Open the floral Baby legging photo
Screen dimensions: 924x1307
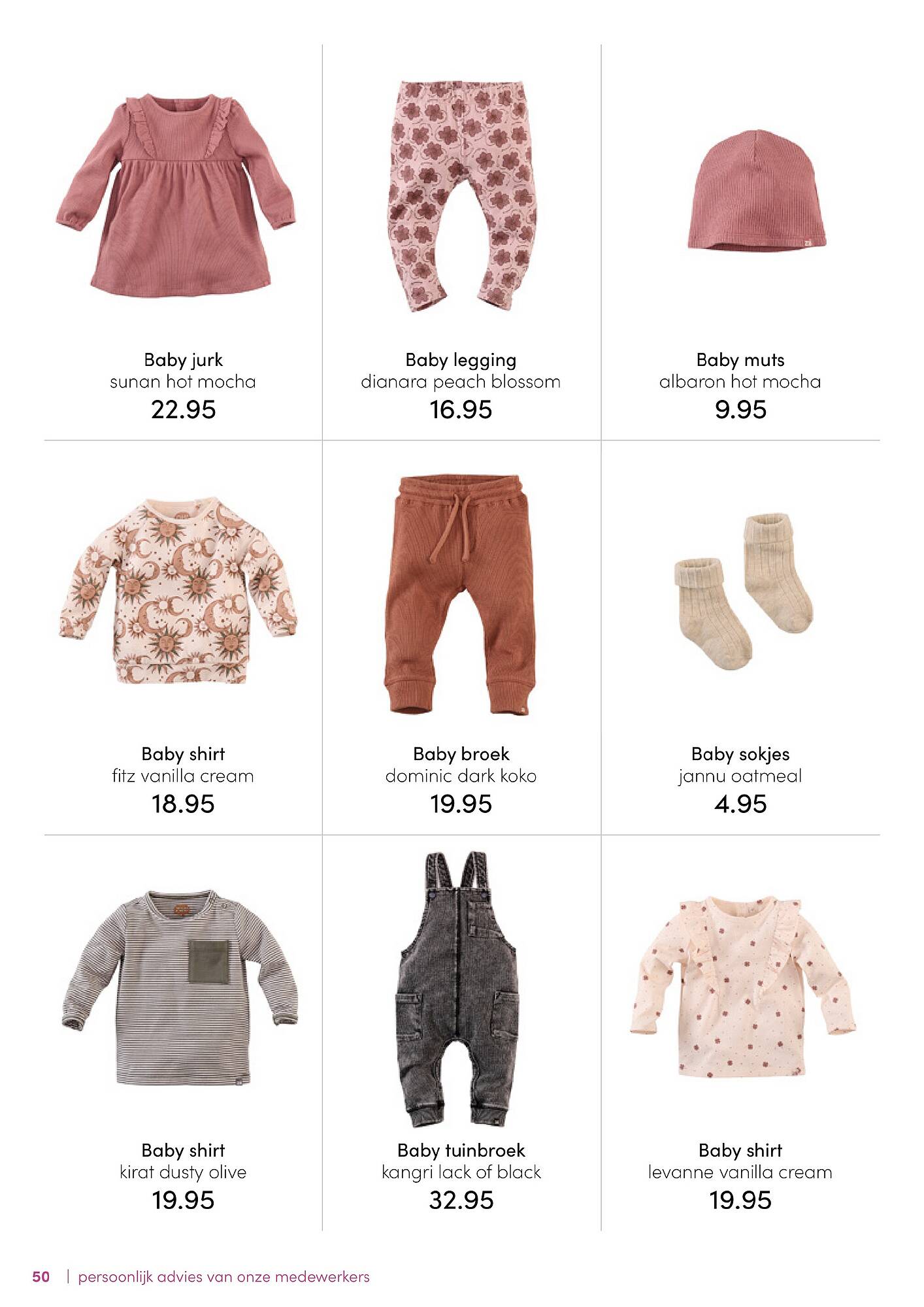pyautogui.click(x=461, y=195)
